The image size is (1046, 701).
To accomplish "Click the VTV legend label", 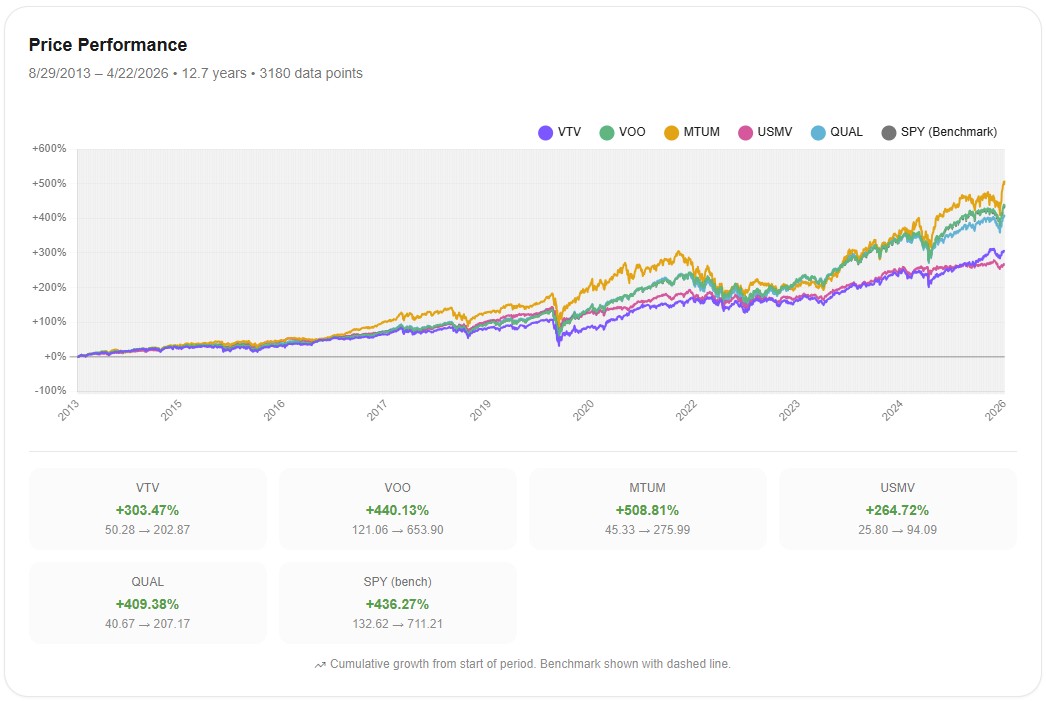I will [x=569, y=132].
